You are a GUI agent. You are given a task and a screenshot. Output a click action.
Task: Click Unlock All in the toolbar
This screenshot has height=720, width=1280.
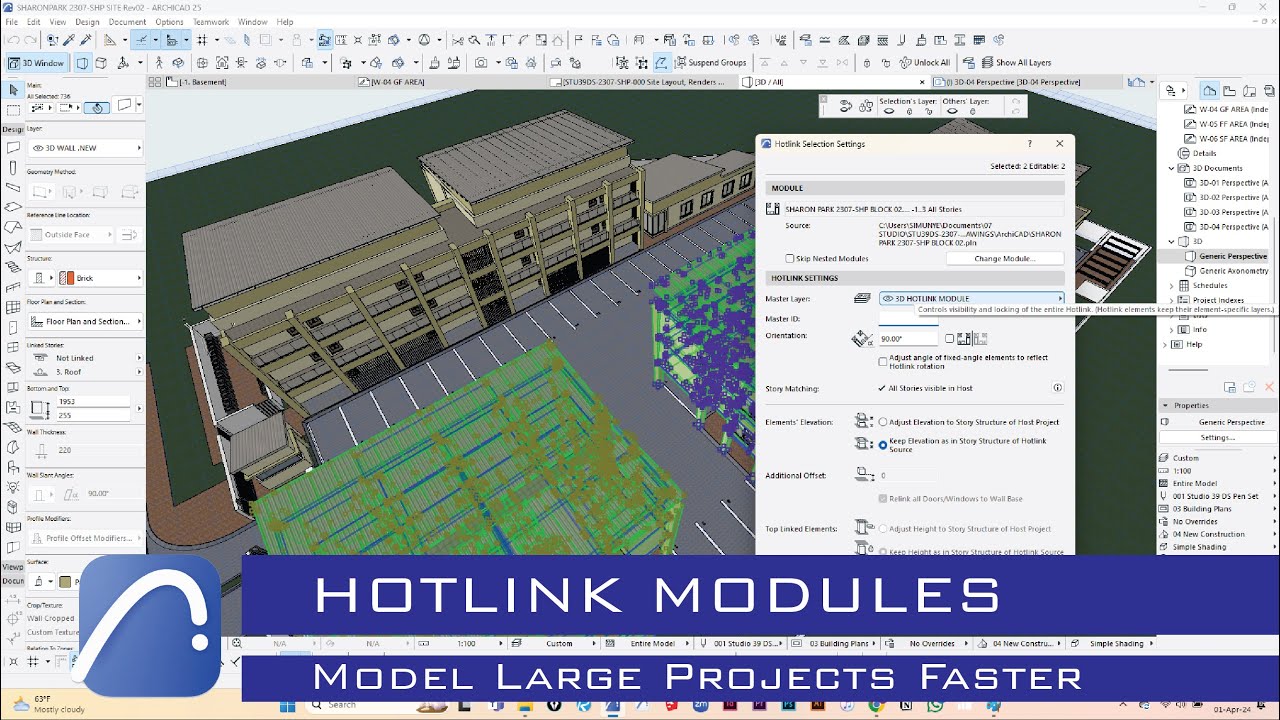(x=923, y=62)
